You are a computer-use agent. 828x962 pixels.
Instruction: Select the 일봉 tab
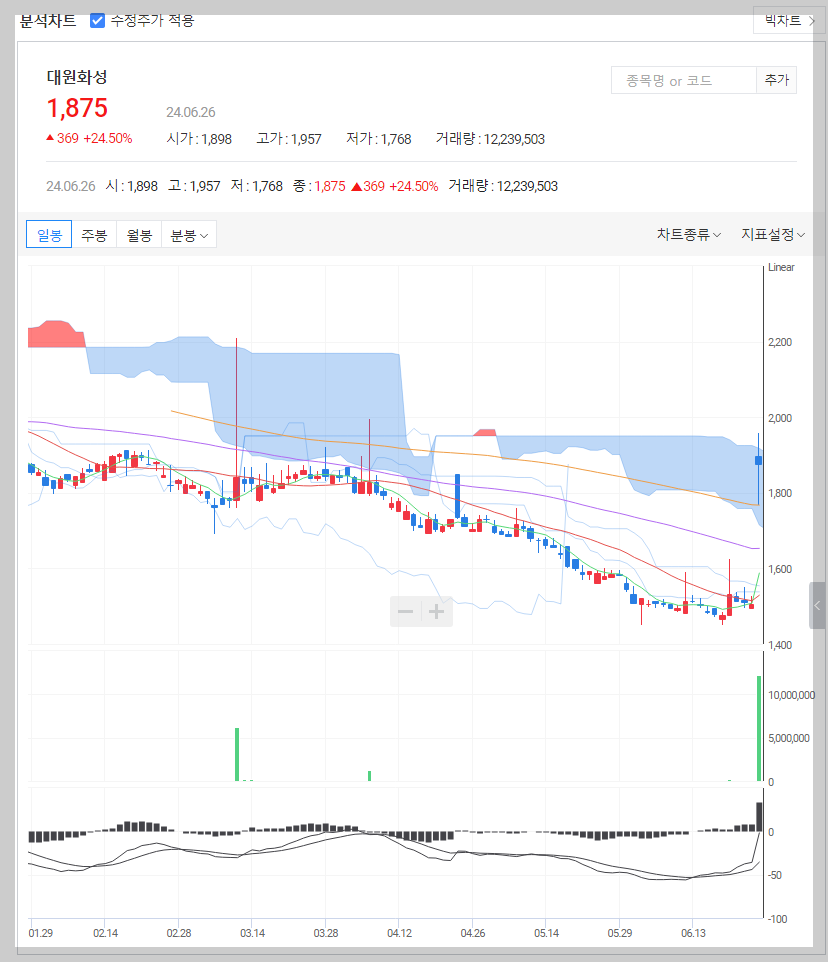point(49,234)
